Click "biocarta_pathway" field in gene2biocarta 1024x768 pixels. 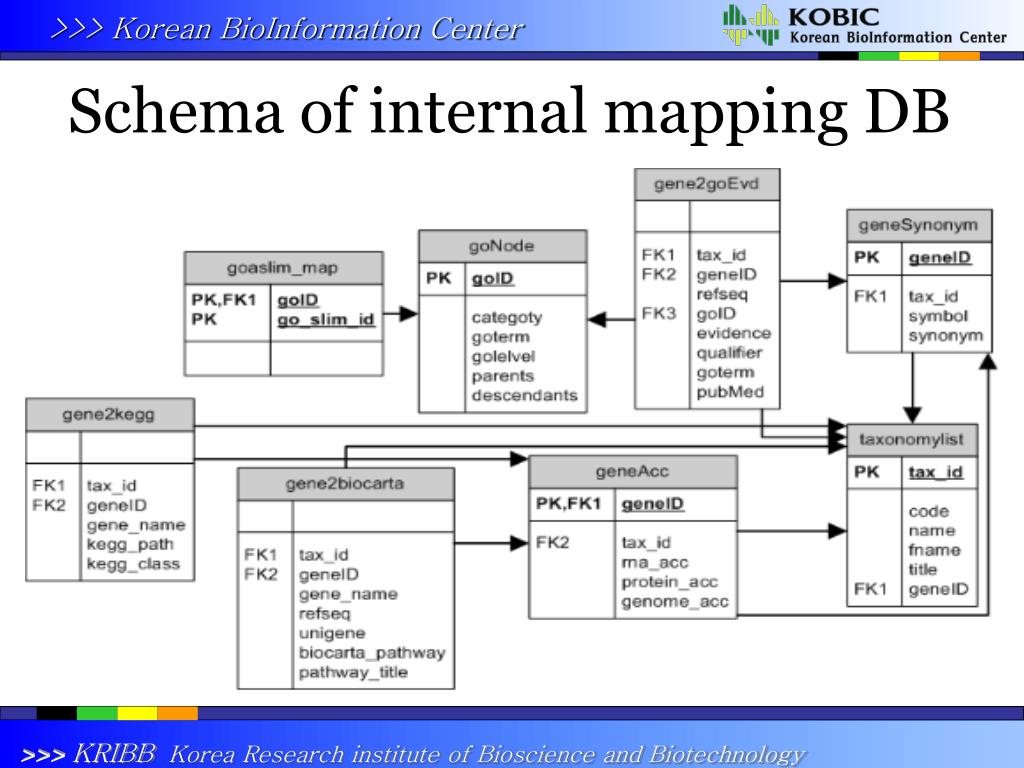point(372,653)
